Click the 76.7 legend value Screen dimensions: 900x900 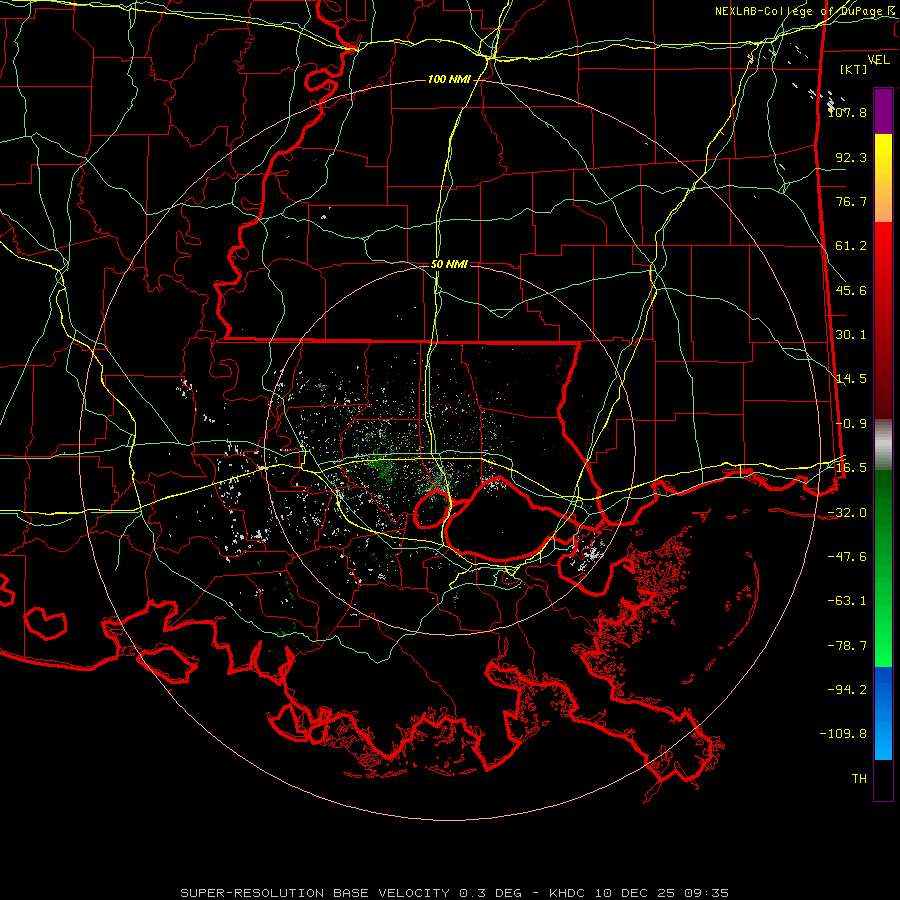coord(851,201)
